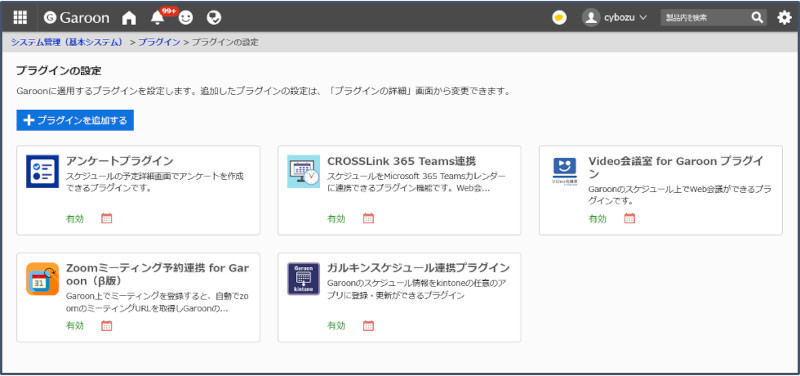
Task: Open Video会議室 for Garoon プラグイン title
Action: click(676, 167)
